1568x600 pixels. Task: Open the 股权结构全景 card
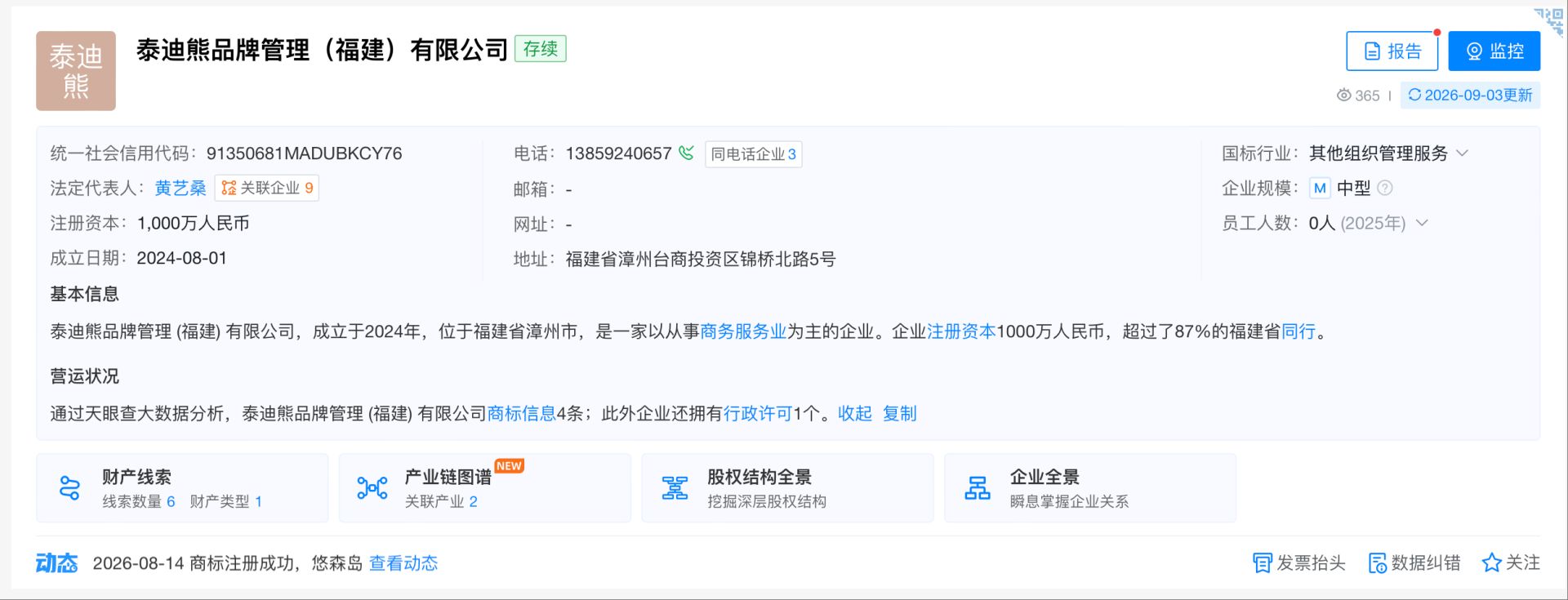(787, 488)
